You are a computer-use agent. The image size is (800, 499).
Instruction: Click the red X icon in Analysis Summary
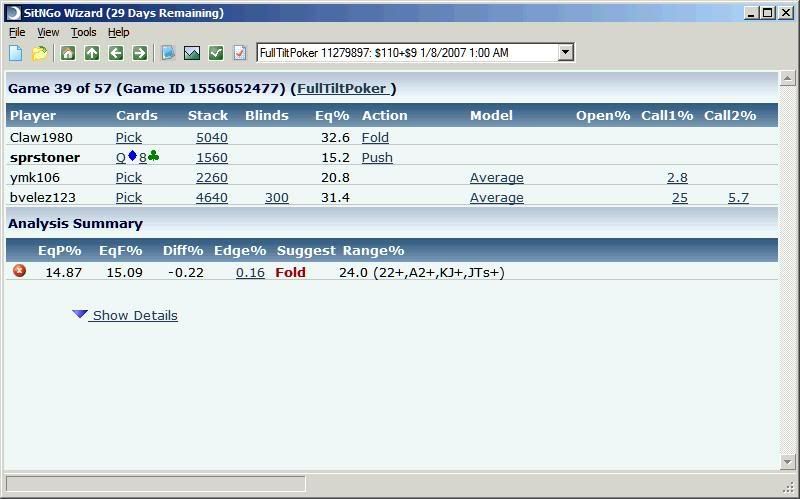point(19,271)
